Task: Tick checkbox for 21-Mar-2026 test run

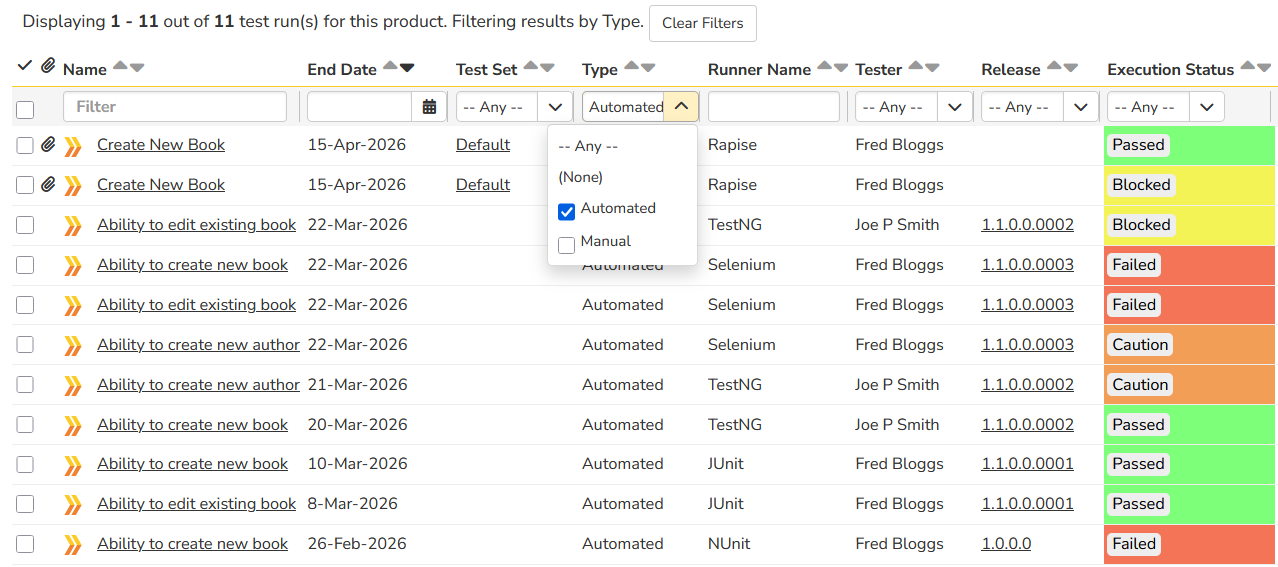Action: coord(25,385)
